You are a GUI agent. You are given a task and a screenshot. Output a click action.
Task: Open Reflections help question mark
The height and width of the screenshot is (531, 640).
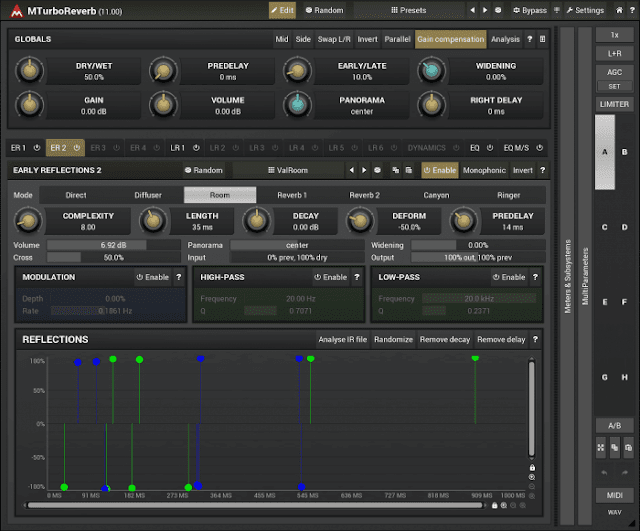(x=535, y=340)
